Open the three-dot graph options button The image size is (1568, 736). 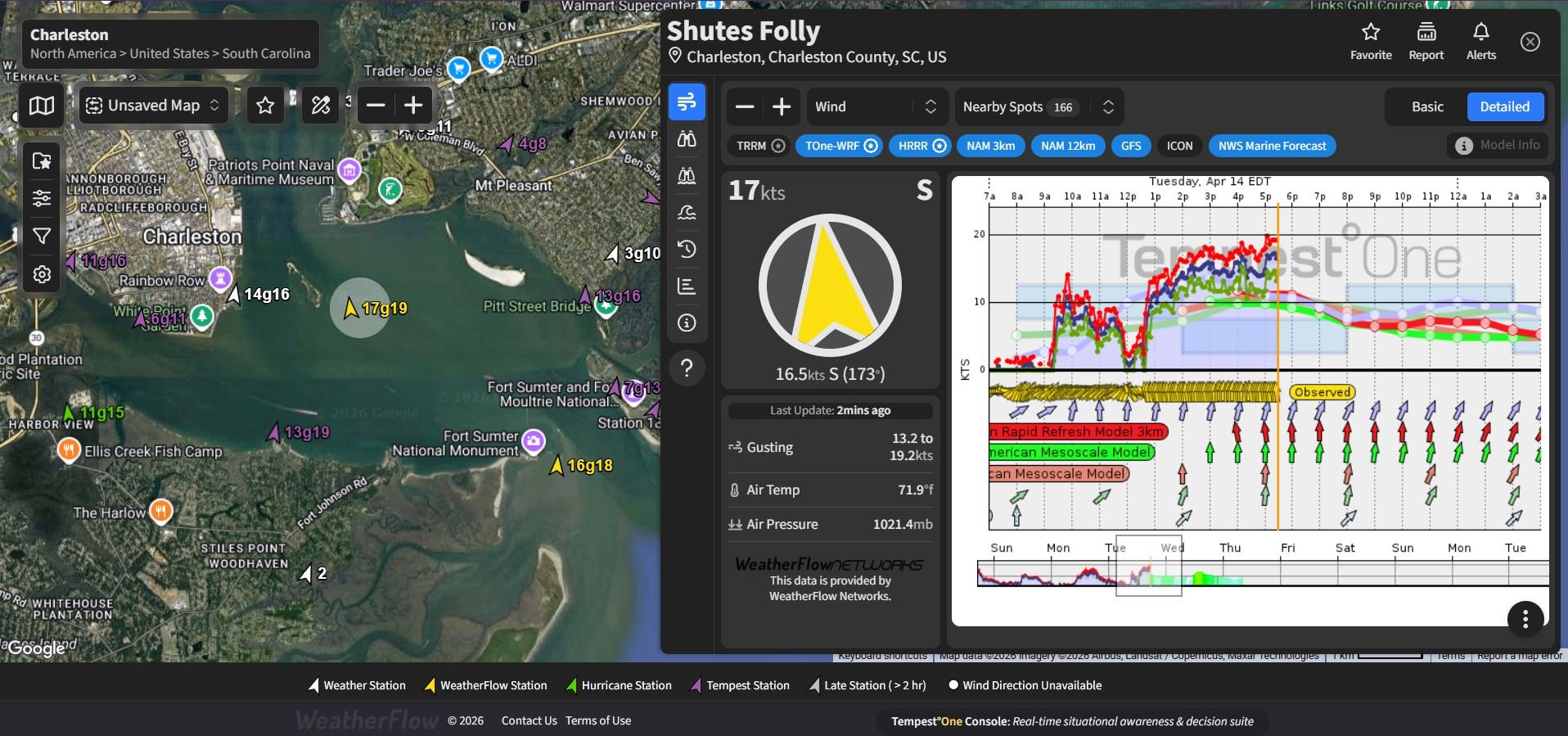click(x=1525, y=620)
